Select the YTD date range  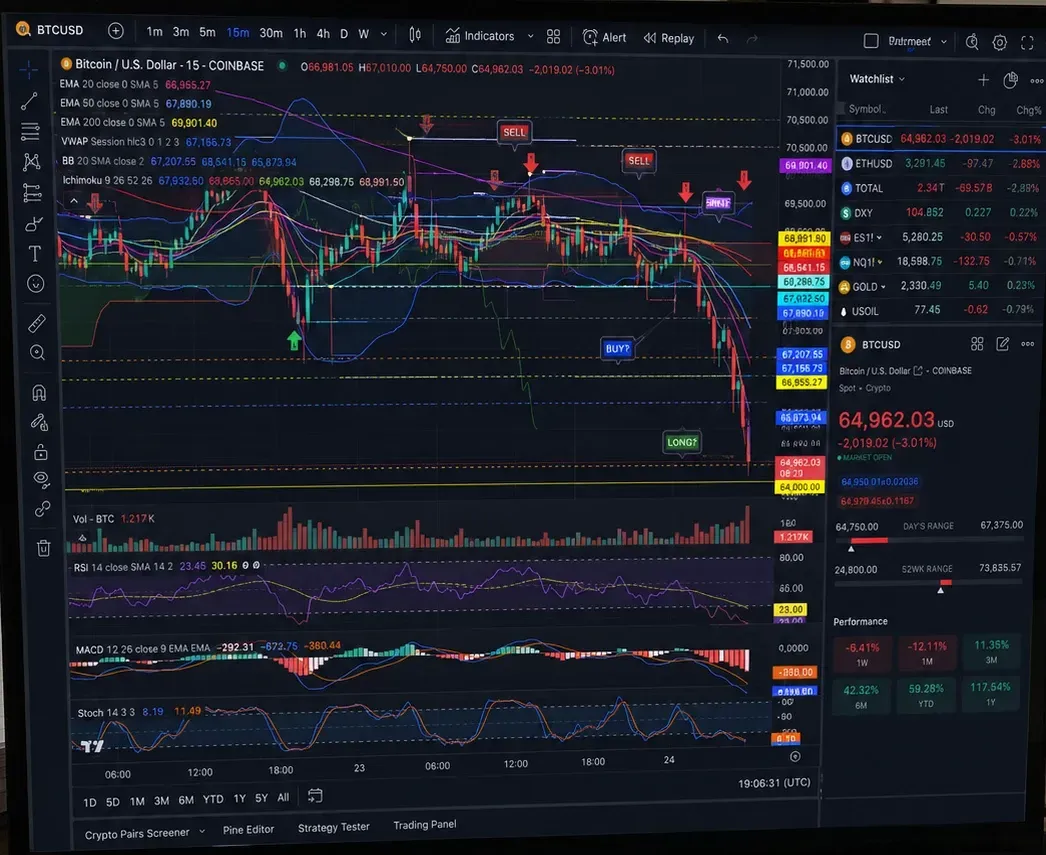[213, 799]
